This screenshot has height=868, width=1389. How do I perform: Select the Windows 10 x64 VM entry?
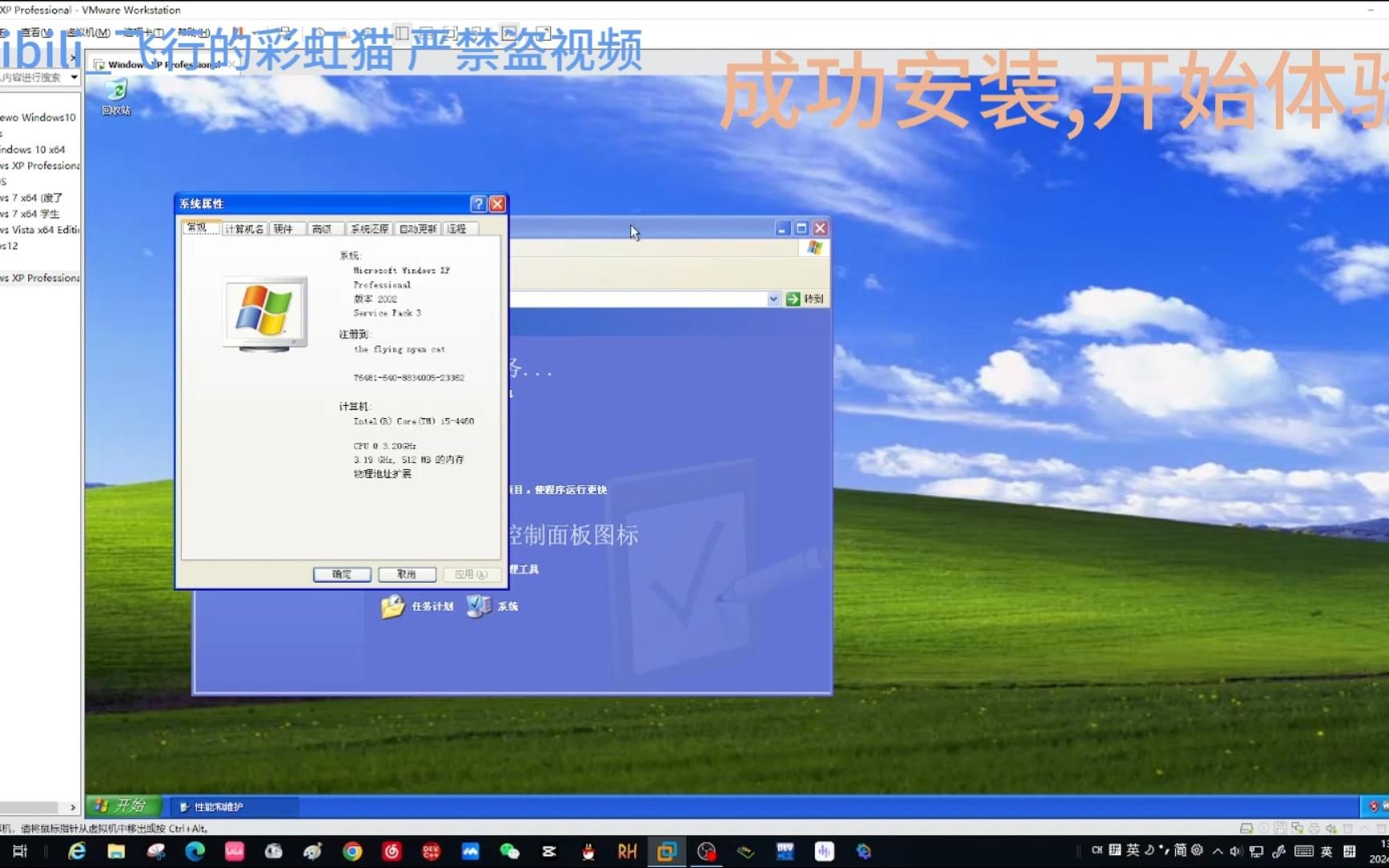coord(33,149)
